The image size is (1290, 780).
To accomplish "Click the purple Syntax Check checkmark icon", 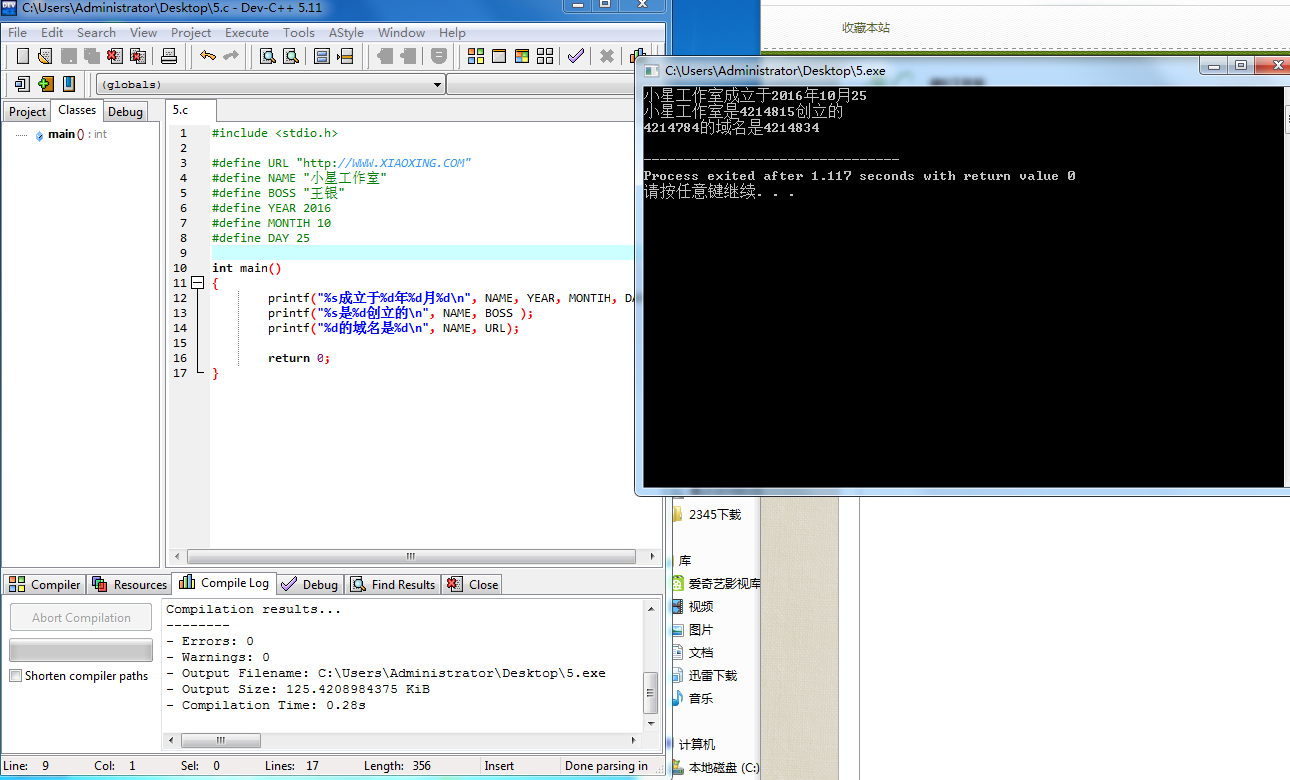I will click(x=576, y=56).
